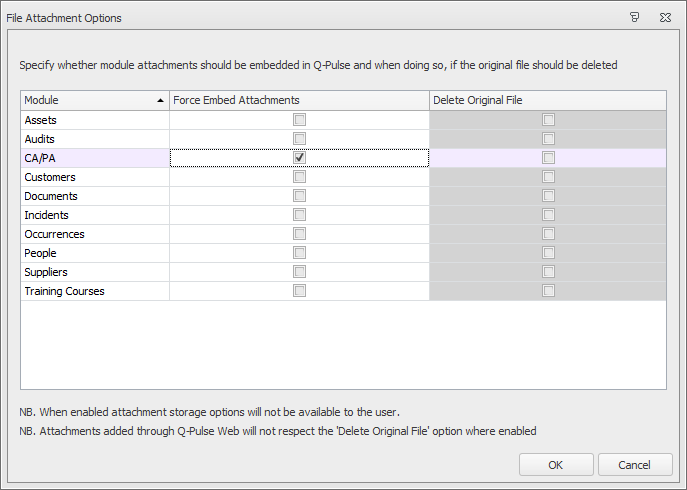Click the help icon in title bar
The height and width of the screenshot is (490, 687).
pos(634,18)
